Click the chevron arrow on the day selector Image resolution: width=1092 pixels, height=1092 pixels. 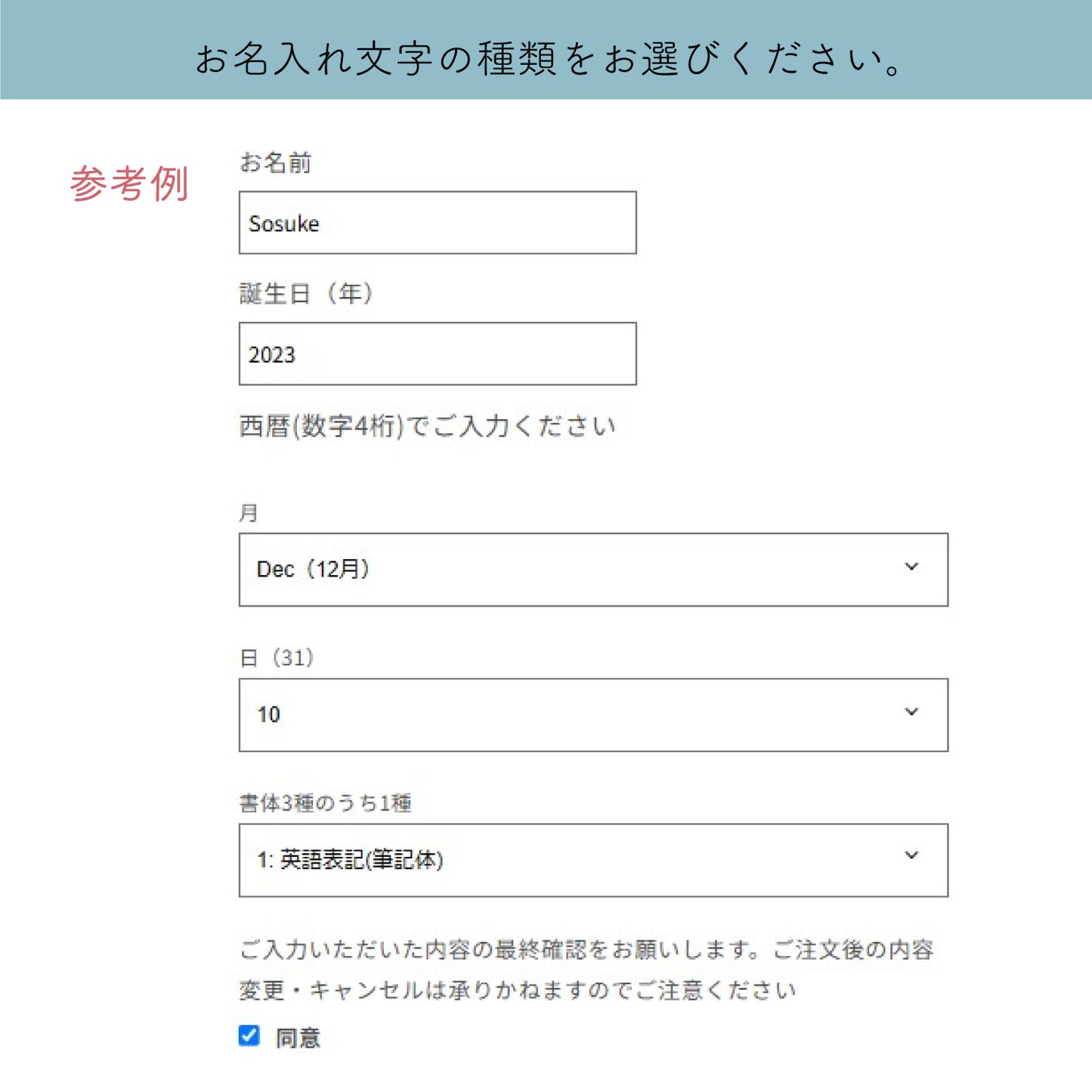point(911,712)
